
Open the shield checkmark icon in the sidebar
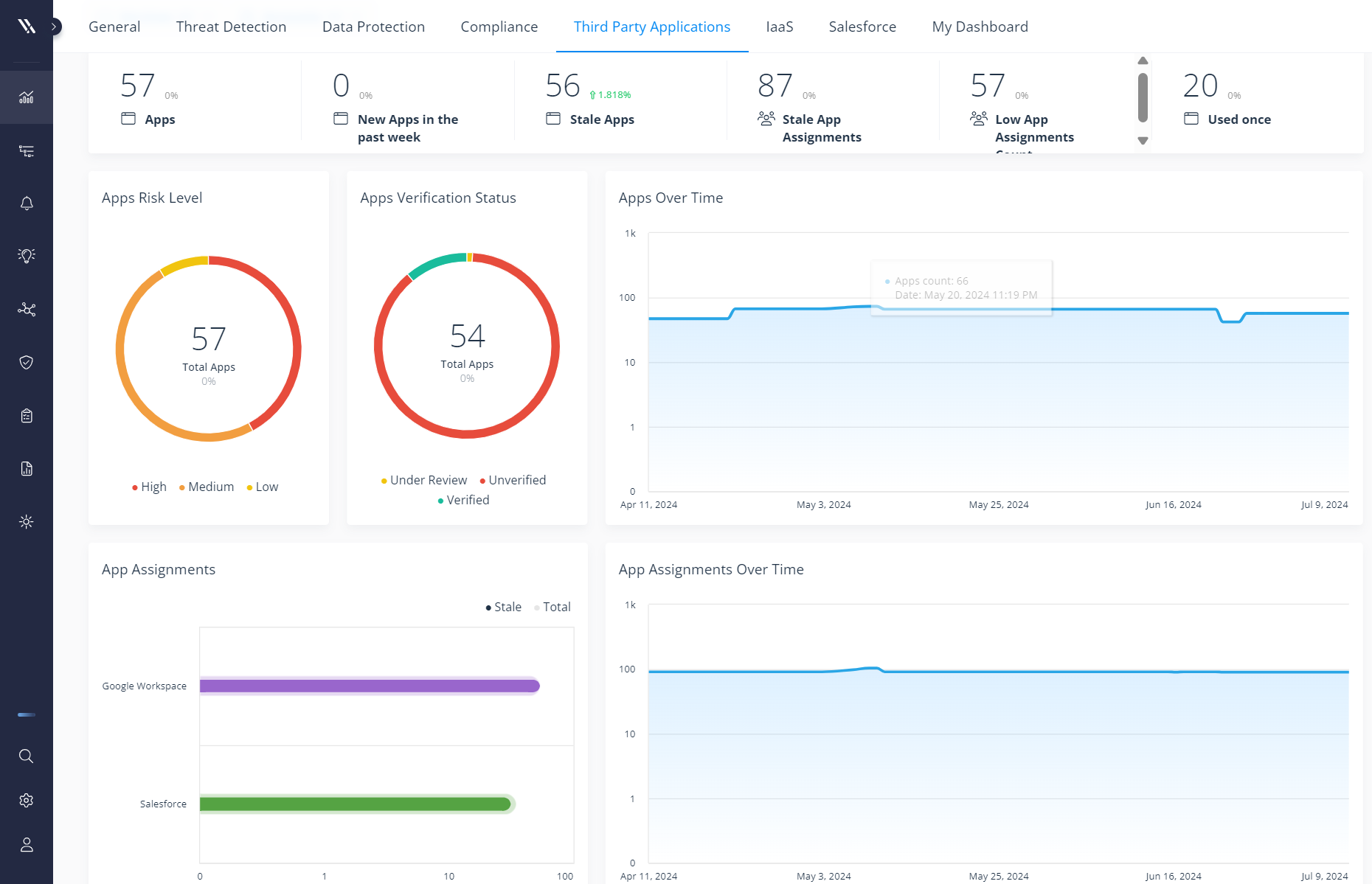tap(27, 362)
